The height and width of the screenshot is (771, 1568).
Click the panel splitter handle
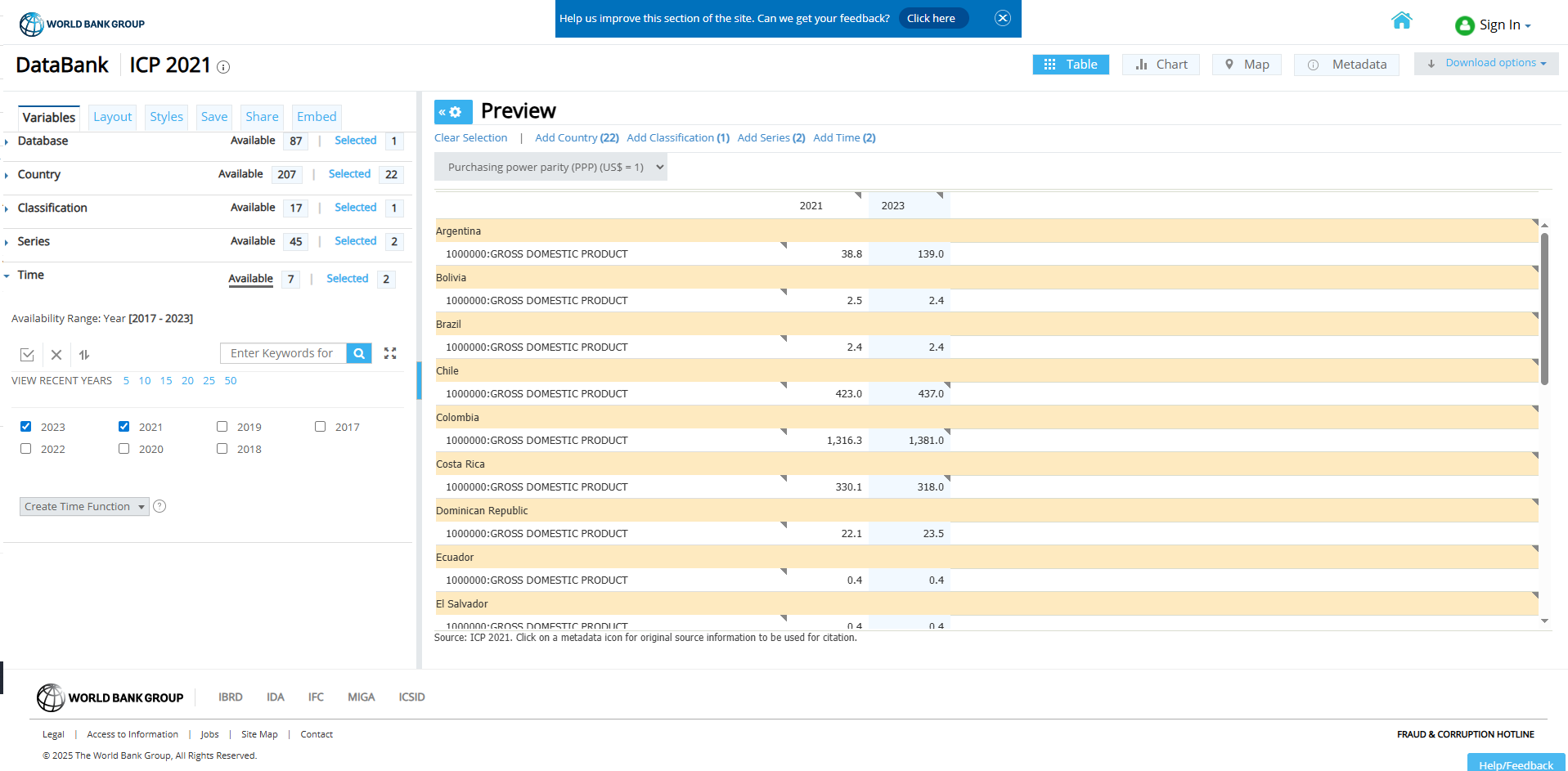[x=419, y=380]
